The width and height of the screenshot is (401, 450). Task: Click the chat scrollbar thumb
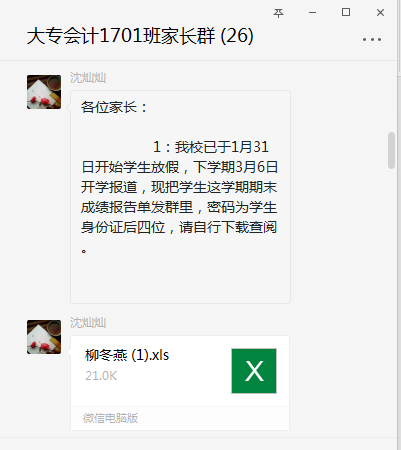coord(391,151)
